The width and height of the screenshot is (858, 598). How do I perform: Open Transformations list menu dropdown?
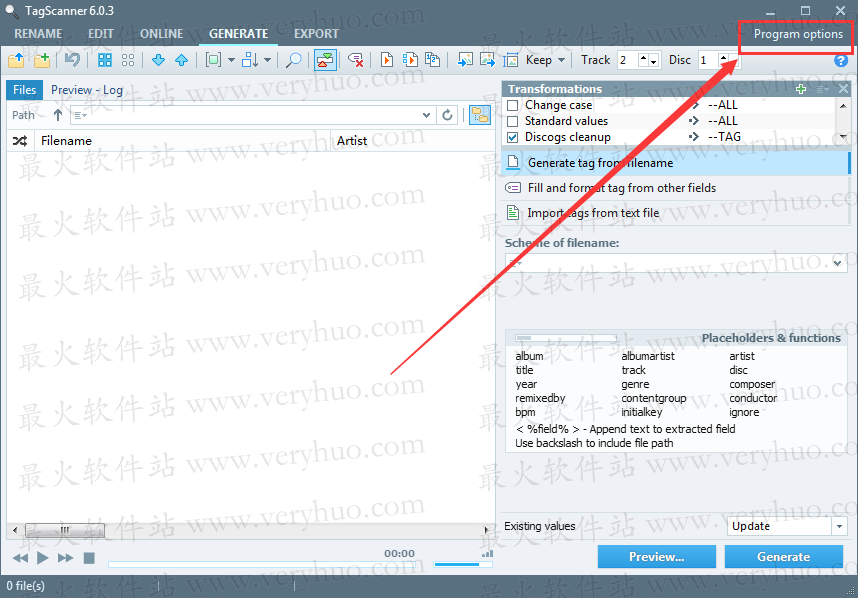(x=822, y=89)
